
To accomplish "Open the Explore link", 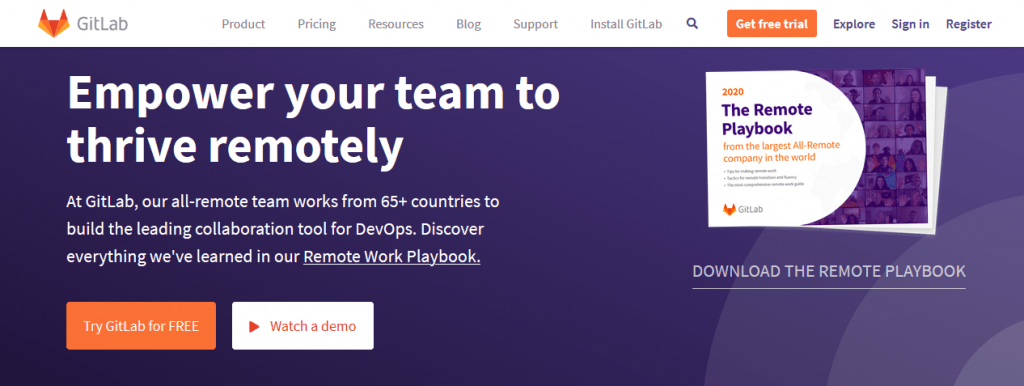I will pyautogui.click(x=854, y=24).
